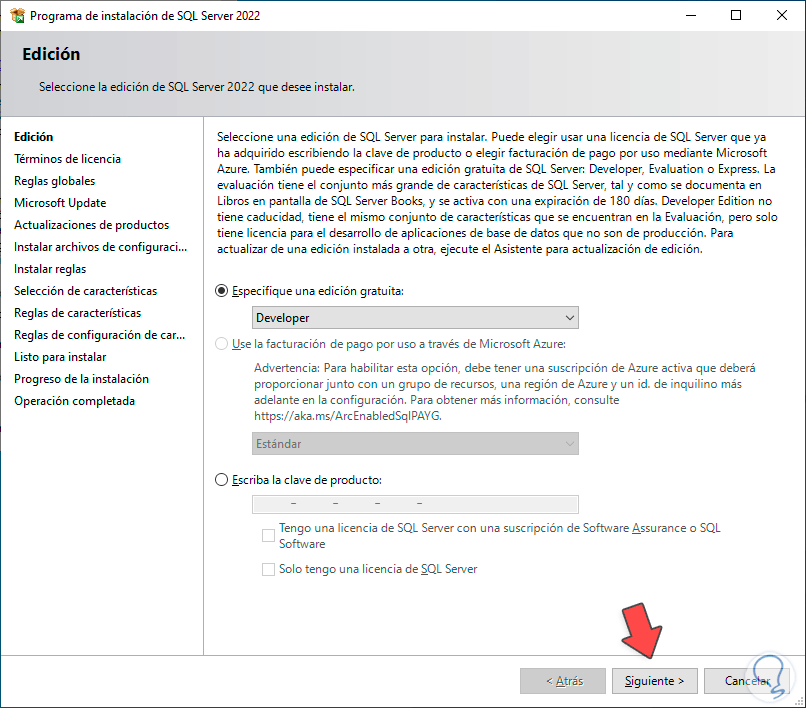The image size is (806, 708).
Task: Click the window title 'Programa de instalación de SQL Server 2022'
Action: click(145, 16)
